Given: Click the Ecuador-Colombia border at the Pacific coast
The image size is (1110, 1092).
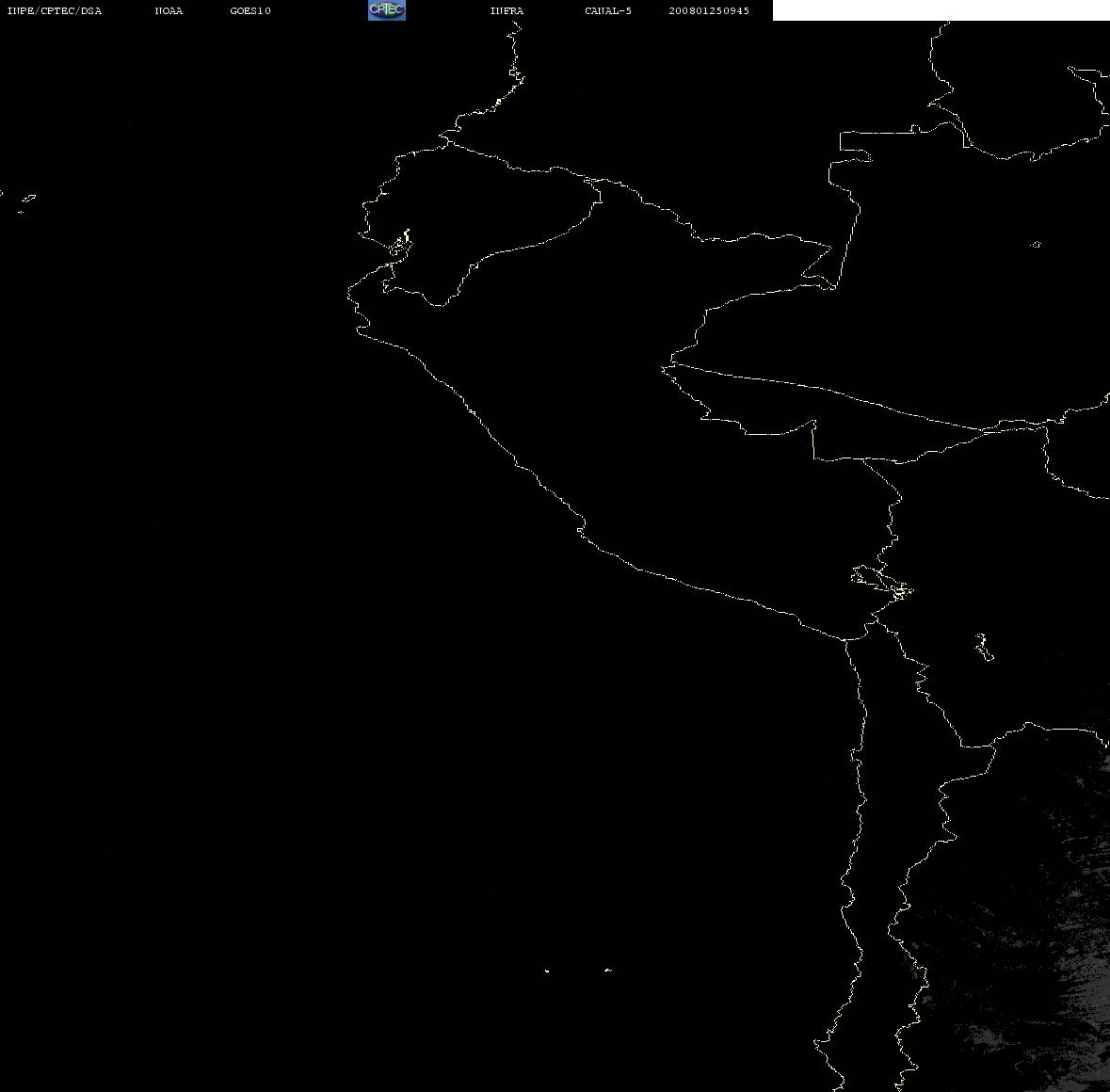Looking at the screenshot, I should point(447,141).
